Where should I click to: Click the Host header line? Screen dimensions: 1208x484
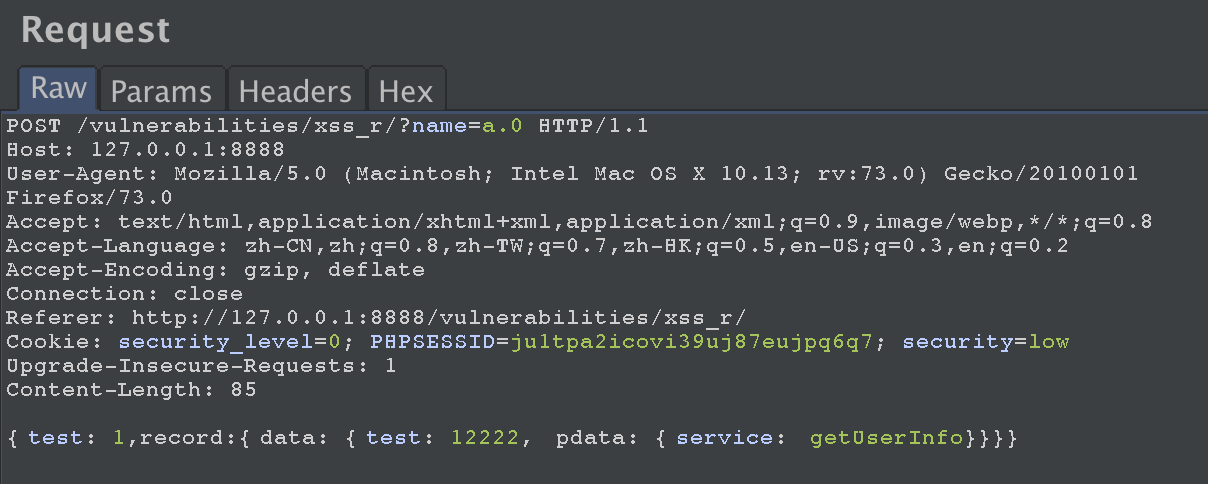tap(125, 150)
